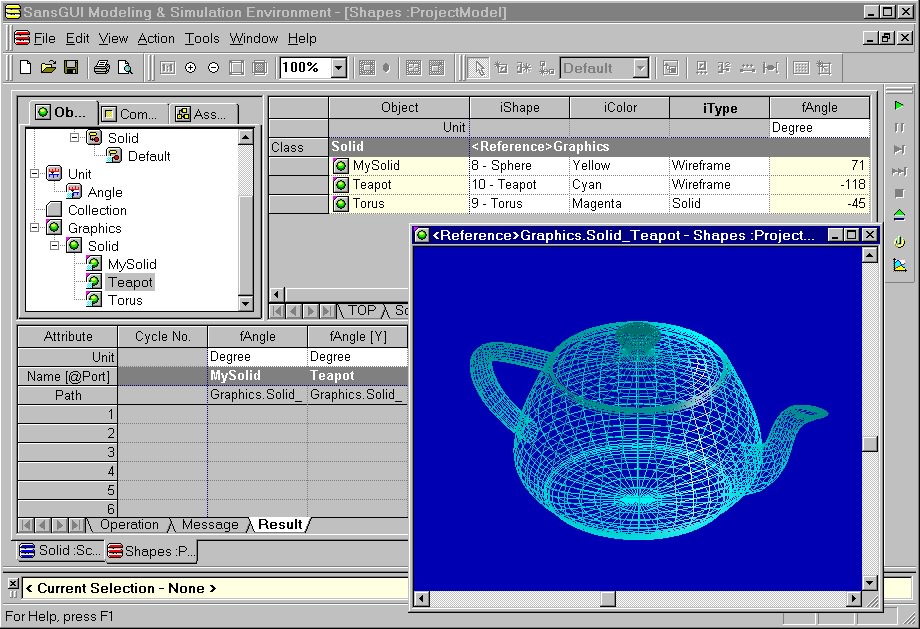Click the New file toolbar icon
The image size is (920, 629).
(x=25, y=68)
